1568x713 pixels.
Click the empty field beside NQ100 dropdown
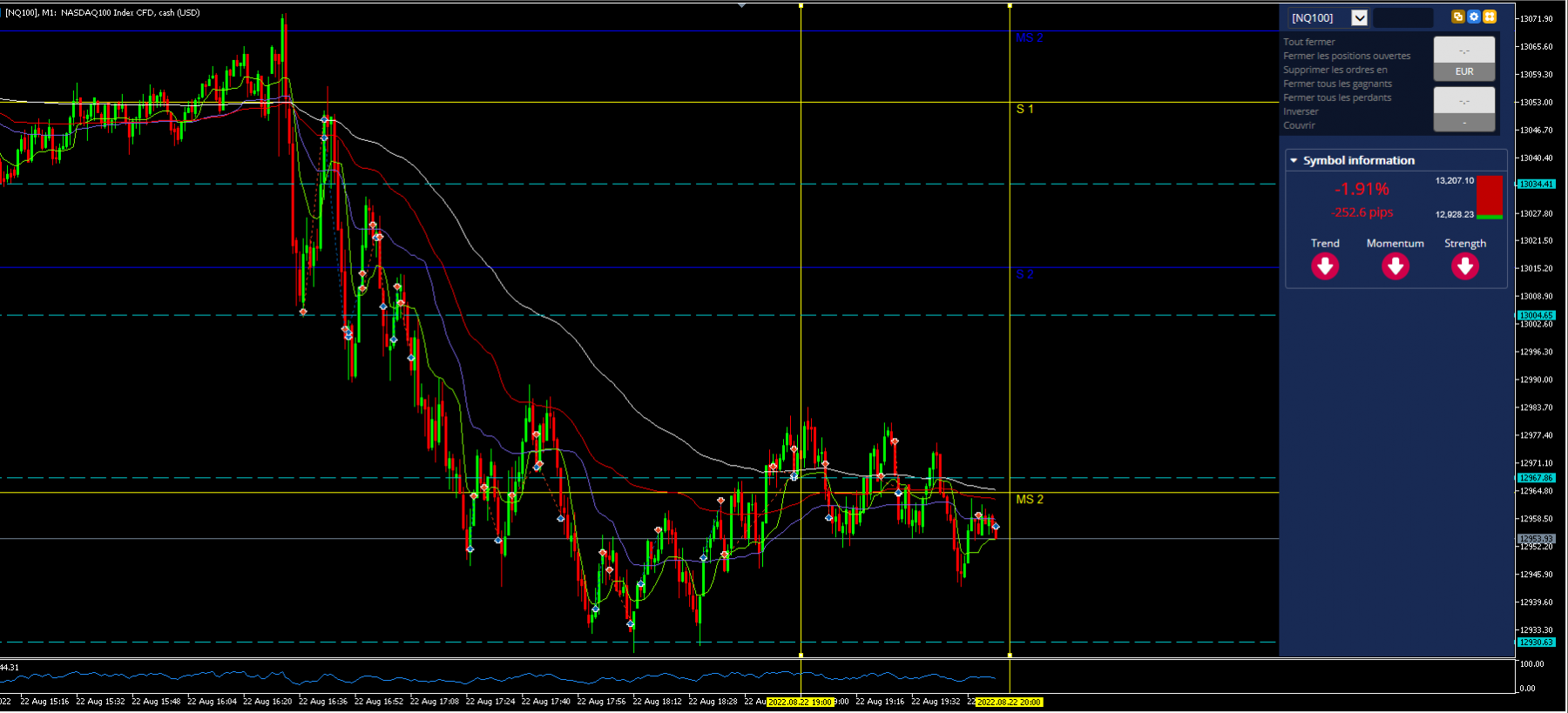pyautogui.click(x=1402, y=17)
